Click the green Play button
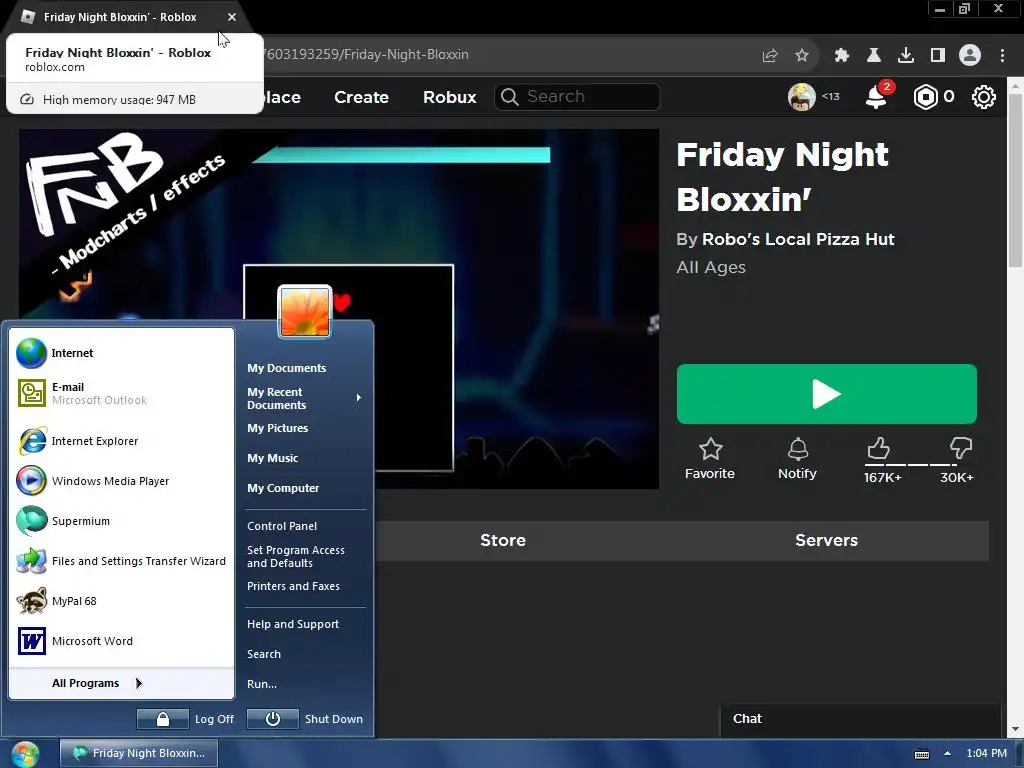 pyautogui.click(x=826, y=394)
